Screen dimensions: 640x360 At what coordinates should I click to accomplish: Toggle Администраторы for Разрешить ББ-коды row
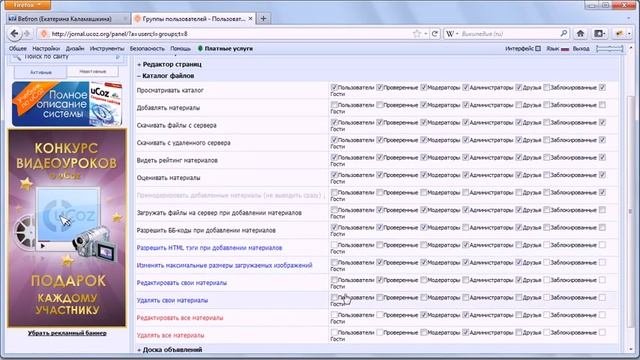466,227
